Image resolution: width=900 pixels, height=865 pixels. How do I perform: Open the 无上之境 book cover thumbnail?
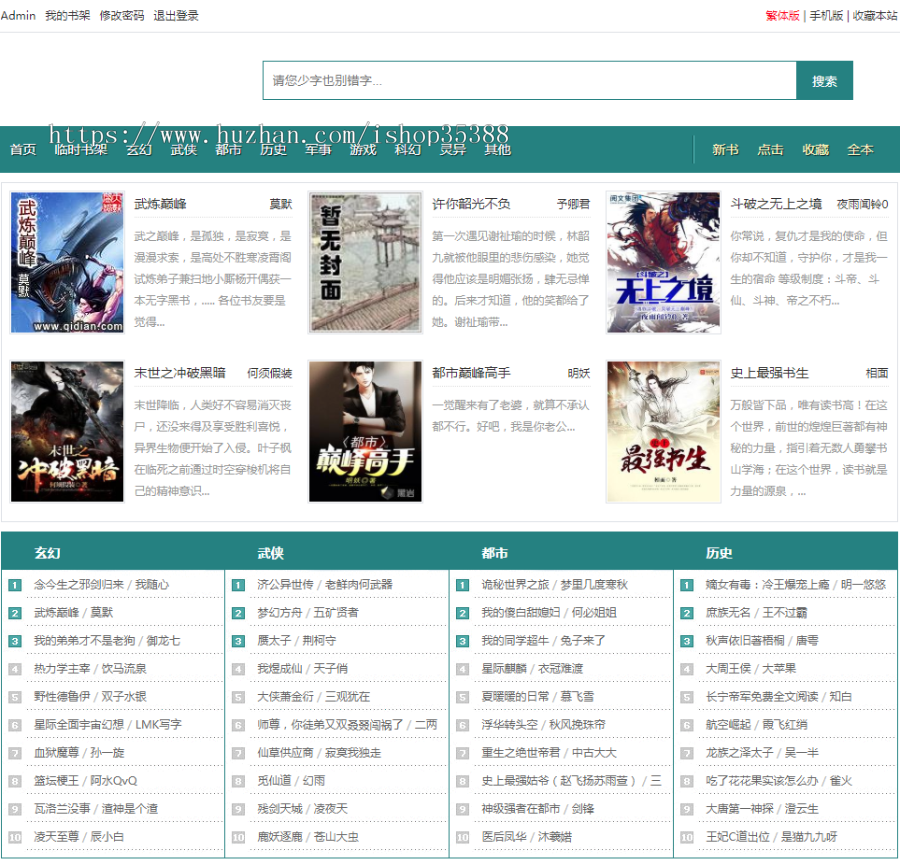tap(663, 262)
